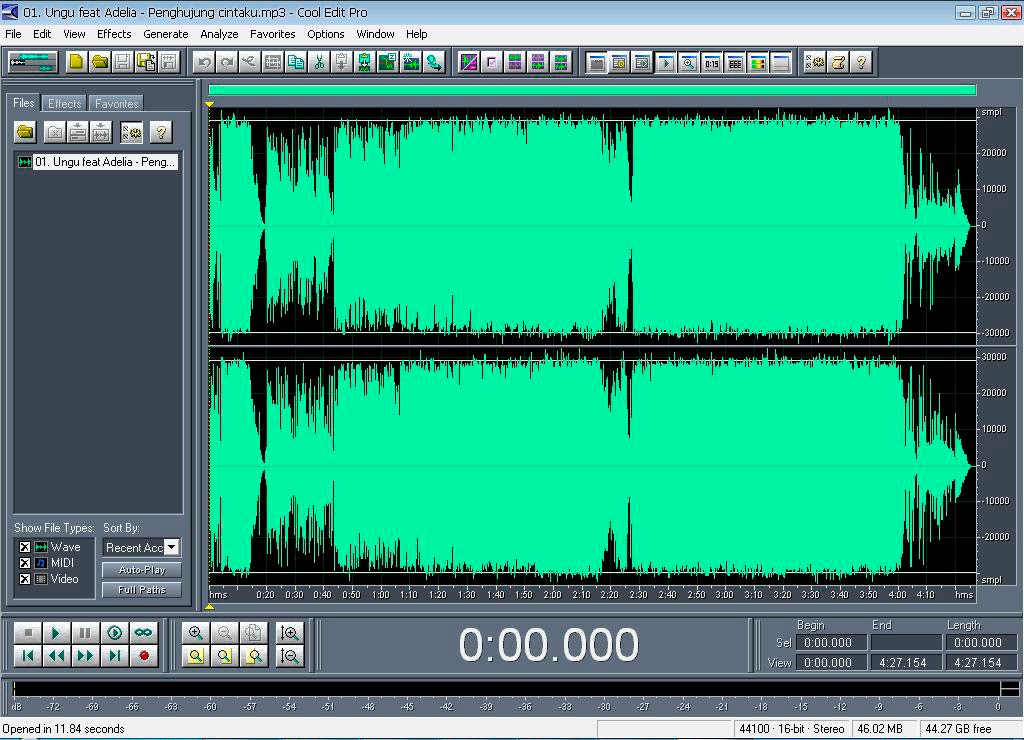This screenshot has height=740, width=1024.
Task: Open the File menu
Action: (x=13, y=34)
